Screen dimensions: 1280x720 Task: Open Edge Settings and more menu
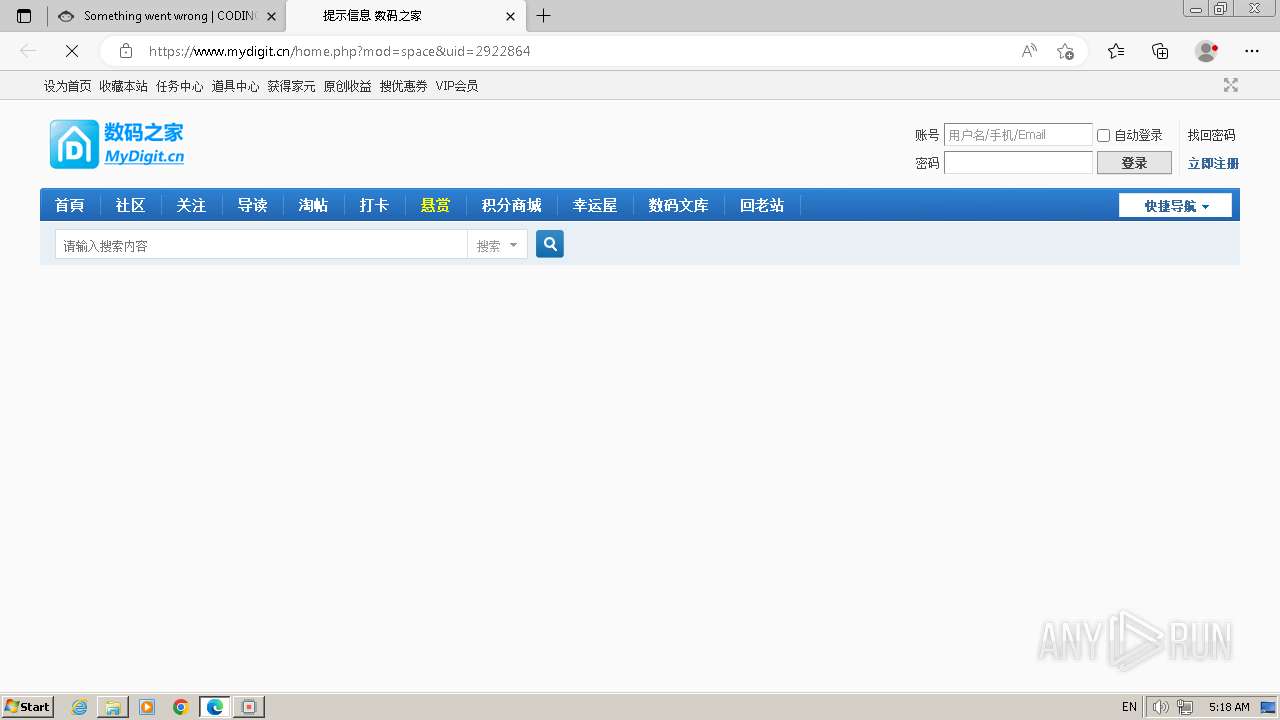tap(1252, 51)
